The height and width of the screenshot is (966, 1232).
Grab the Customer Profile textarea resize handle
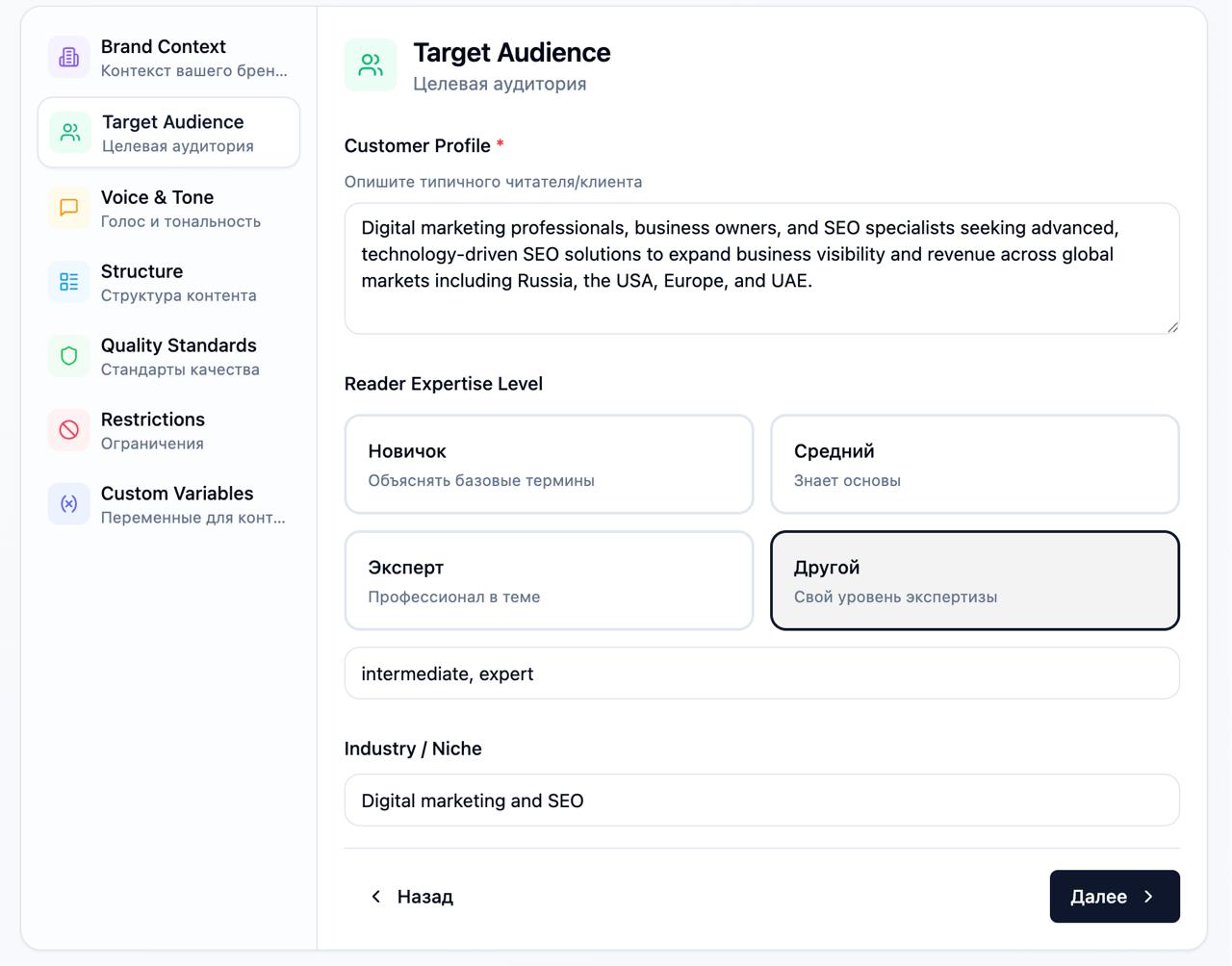(x=1171, y=327)
